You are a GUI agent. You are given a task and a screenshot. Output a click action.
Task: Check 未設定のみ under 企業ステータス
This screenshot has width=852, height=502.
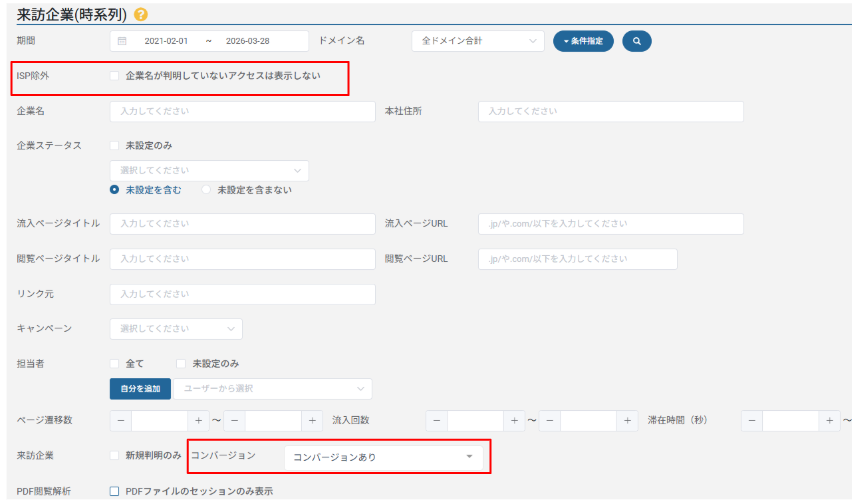(x=115, y=145)
